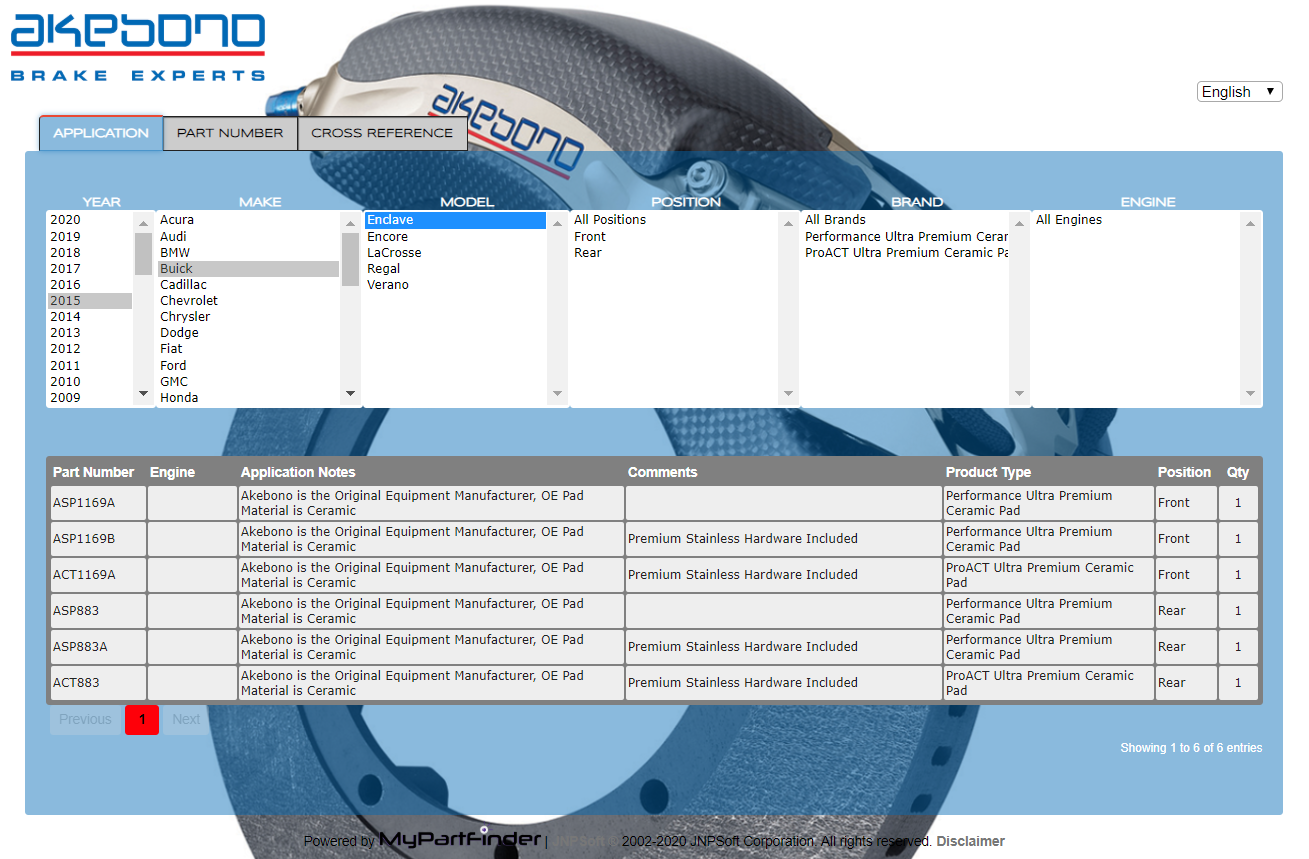This screenshot has width=1309, height=859.
Task: Select the Verano model
Action: click(455, 285)
